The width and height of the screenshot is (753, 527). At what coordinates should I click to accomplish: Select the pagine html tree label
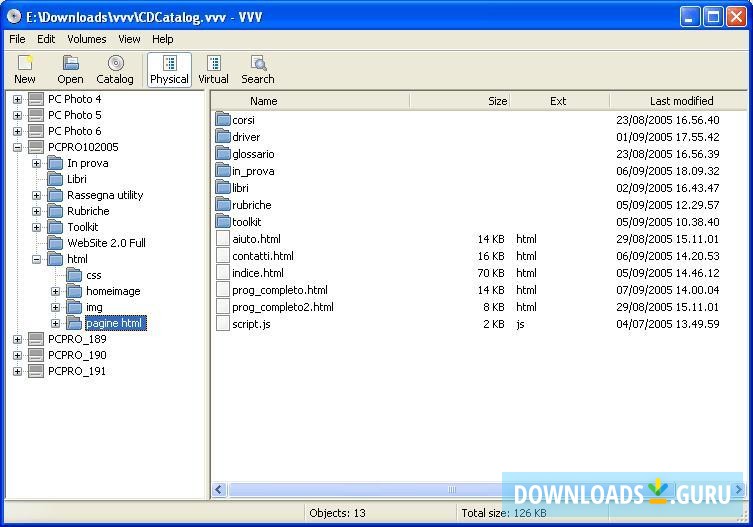(x=114, y=323)
